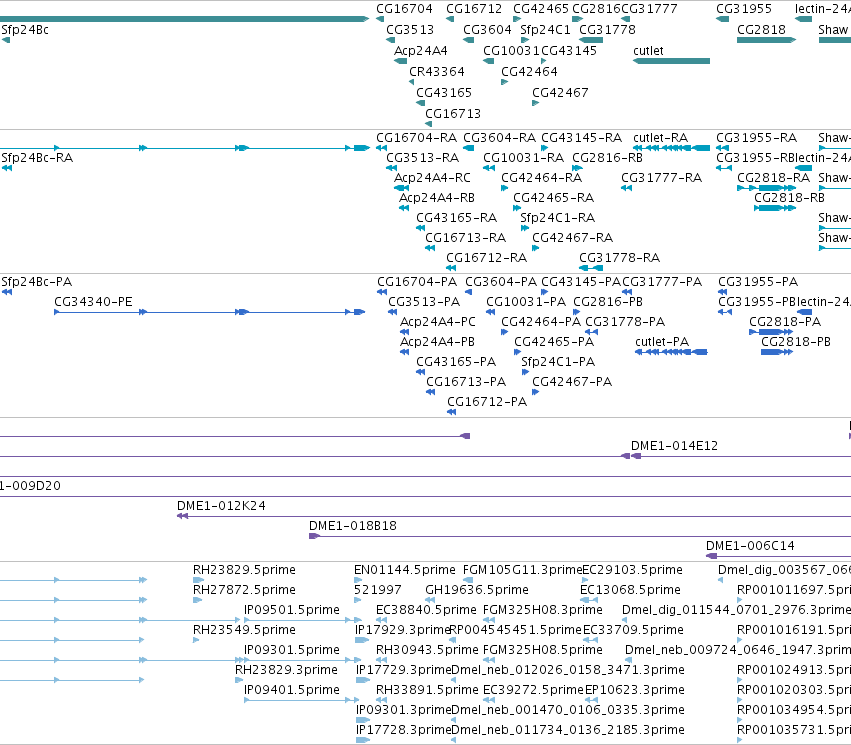Select the IP09501.5prime EST label
This screenshot has width=851, height=745.
292,610
